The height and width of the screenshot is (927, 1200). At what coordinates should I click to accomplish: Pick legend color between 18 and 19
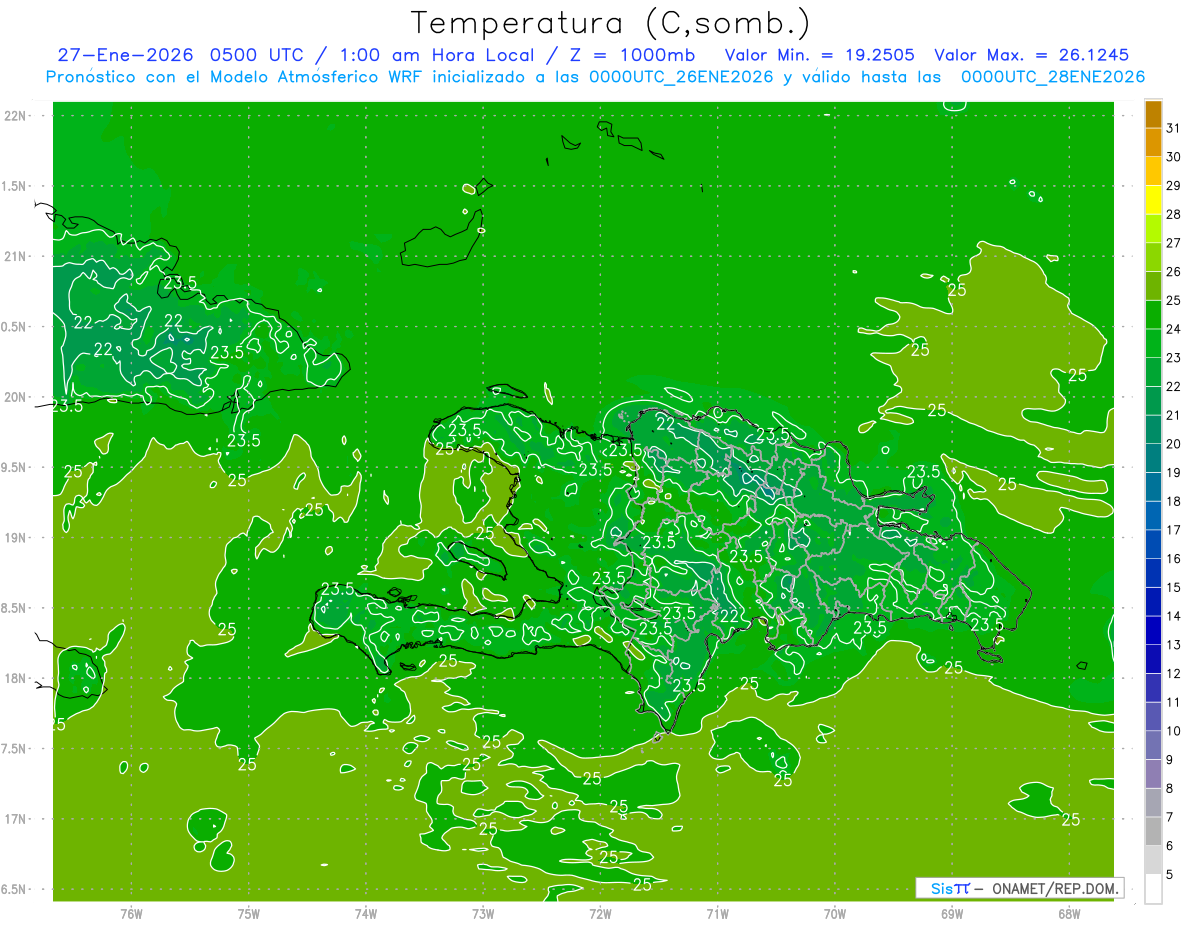[1153, 486]
